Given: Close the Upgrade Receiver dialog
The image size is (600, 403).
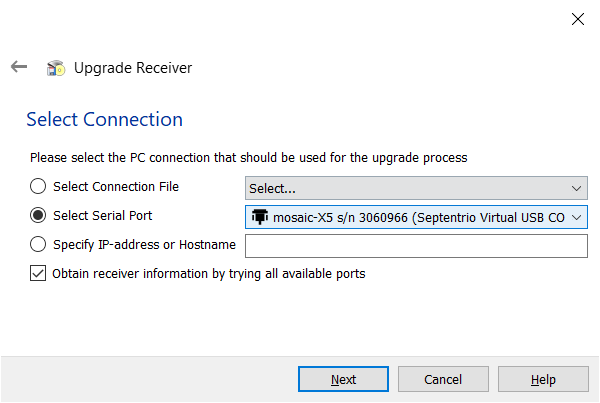Looking at the screenshot, I should click(577, 19).
